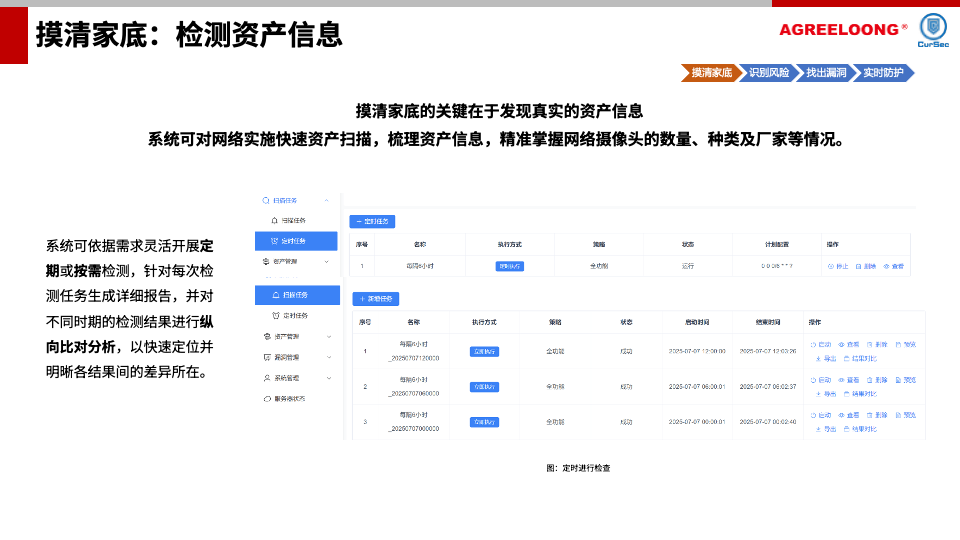Click the alarm clock icon in highlighted 定时任务
This screenshot has width=960, height=540.
pos(274,241)
